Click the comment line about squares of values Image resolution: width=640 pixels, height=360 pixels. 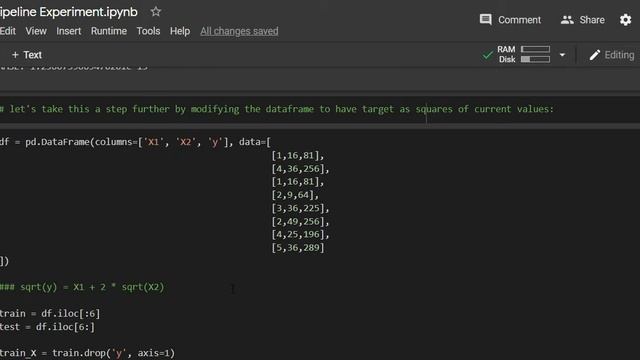pos(277,109)
